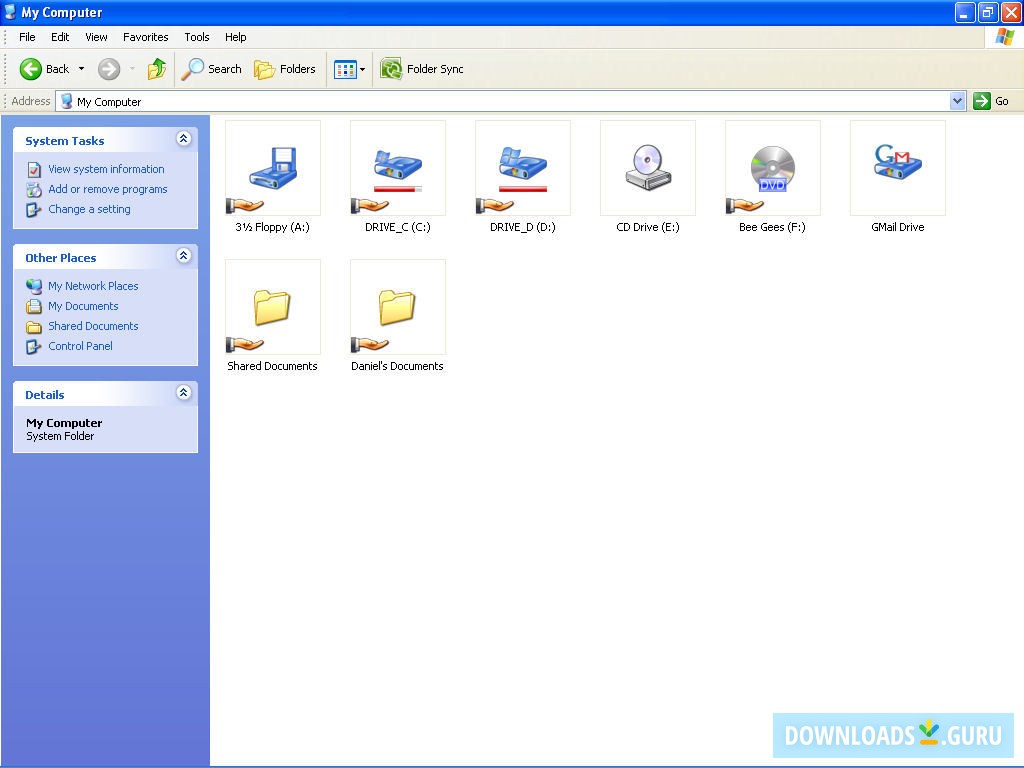This screenshot has height=768, width=1024.
Task: Click the Add or remove programs link
Action: pos(107,189)
